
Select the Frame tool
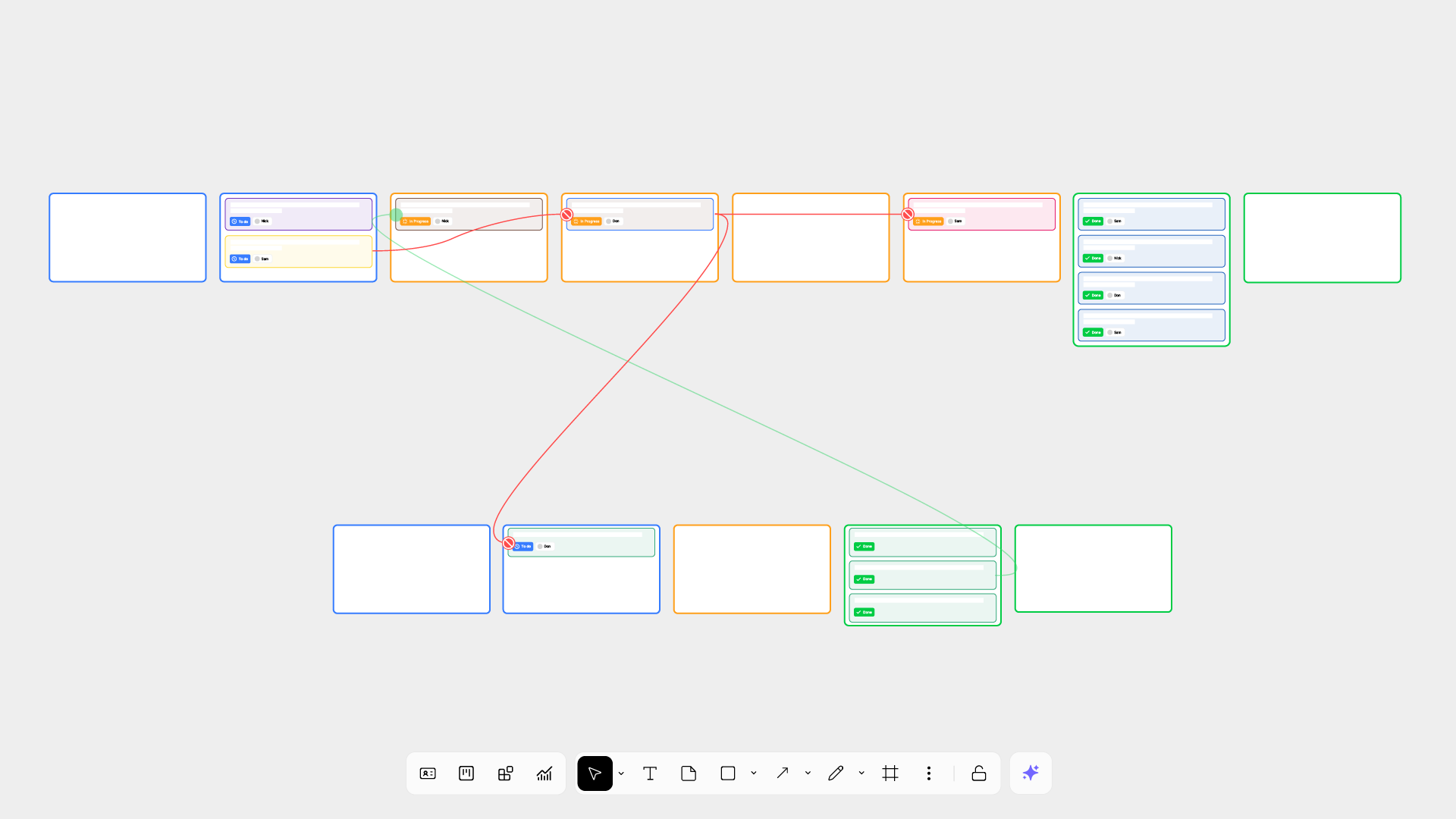pos(890,773)
